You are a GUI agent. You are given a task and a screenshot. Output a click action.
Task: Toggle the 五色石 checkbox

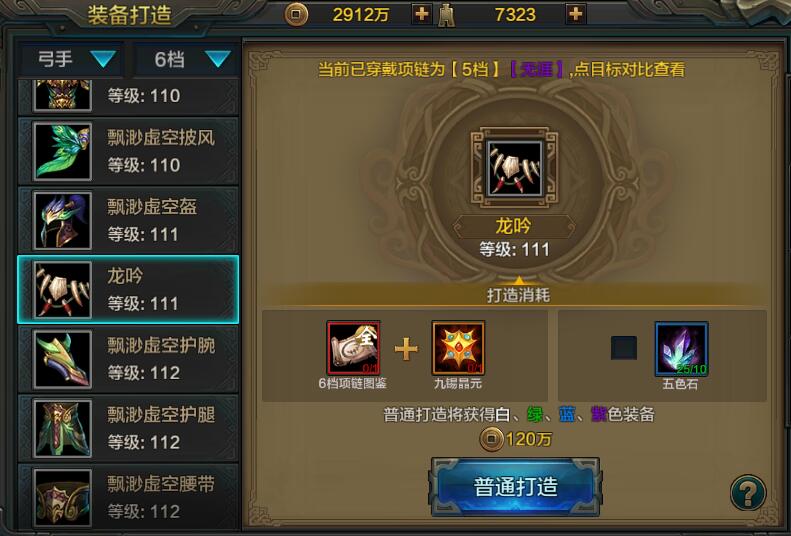tap(624, 348)
